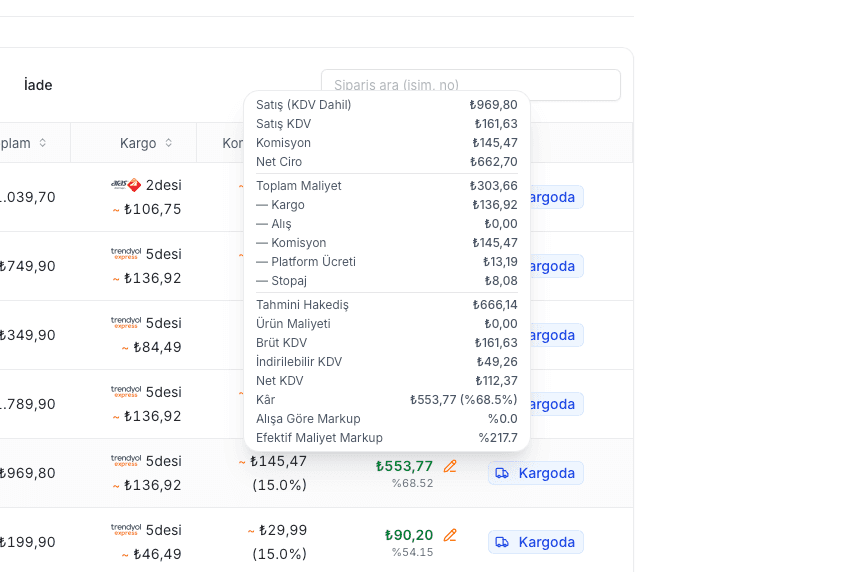Click commission ₺145,47 in table row
Image resolution: width=844 pixels, height=572 pixels.
278,461
